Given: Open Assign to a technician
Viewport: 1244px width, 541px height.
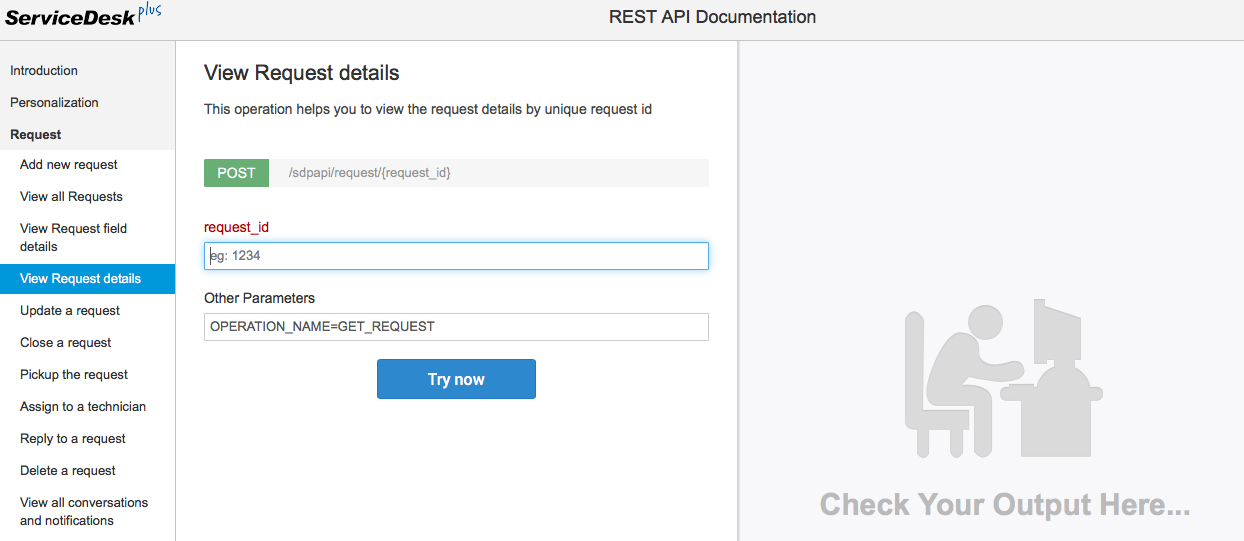Looking at the screenshot, I should 83,407.
